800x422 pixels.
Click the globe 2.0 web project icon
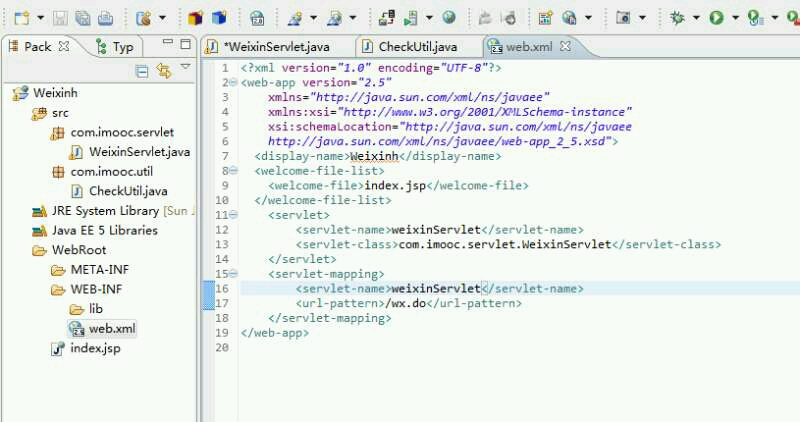(257, 19)
